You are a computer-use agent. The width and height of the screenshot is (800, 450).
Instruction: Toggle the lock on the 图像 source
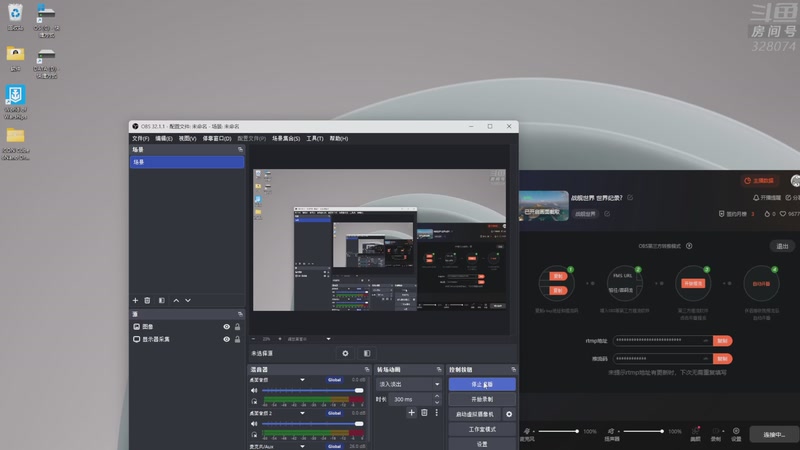click(237, 327)
